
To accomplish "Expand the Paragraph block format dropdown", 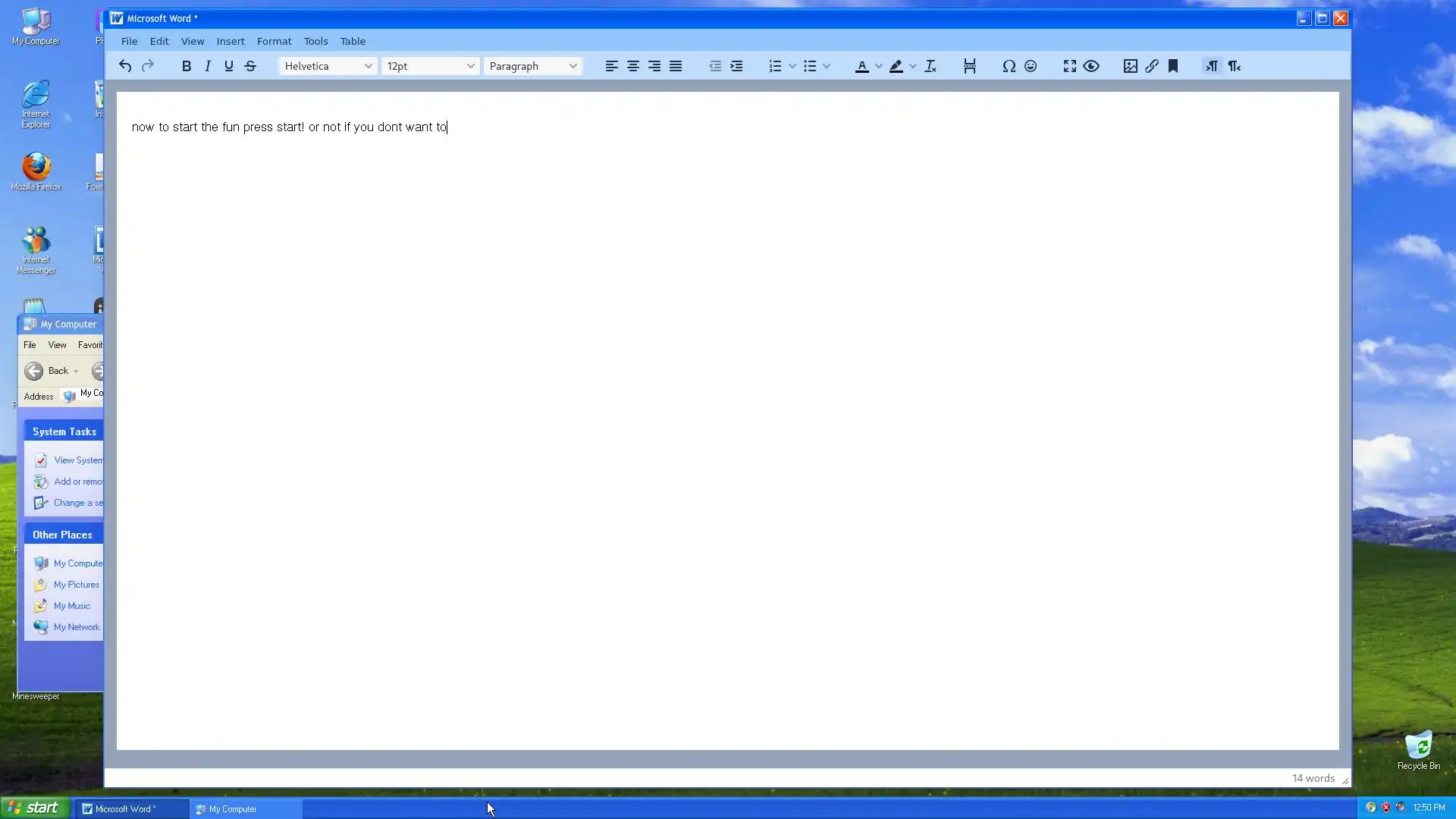I will (532, 66).
